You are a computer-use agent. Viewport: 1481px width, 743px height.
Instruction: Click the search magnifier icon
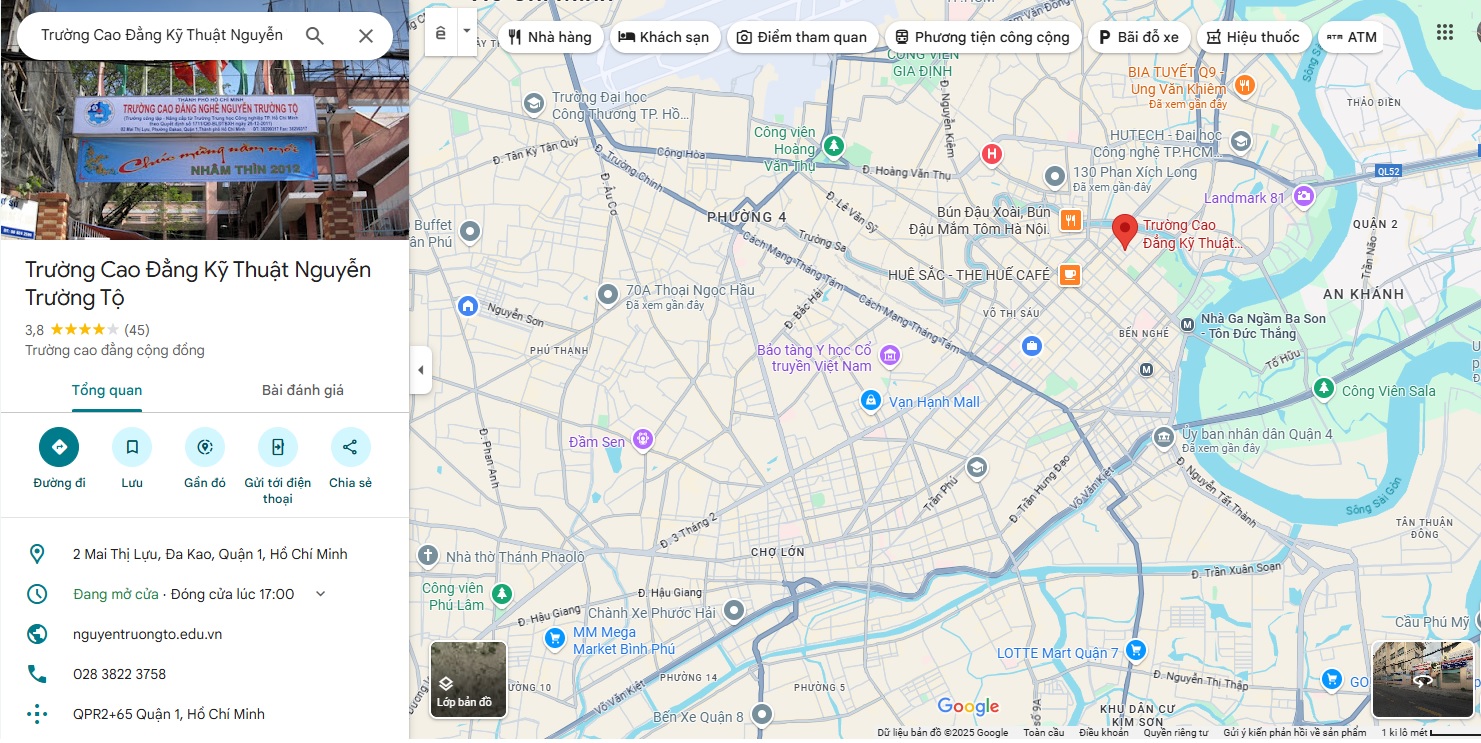[x=315, y=36]
